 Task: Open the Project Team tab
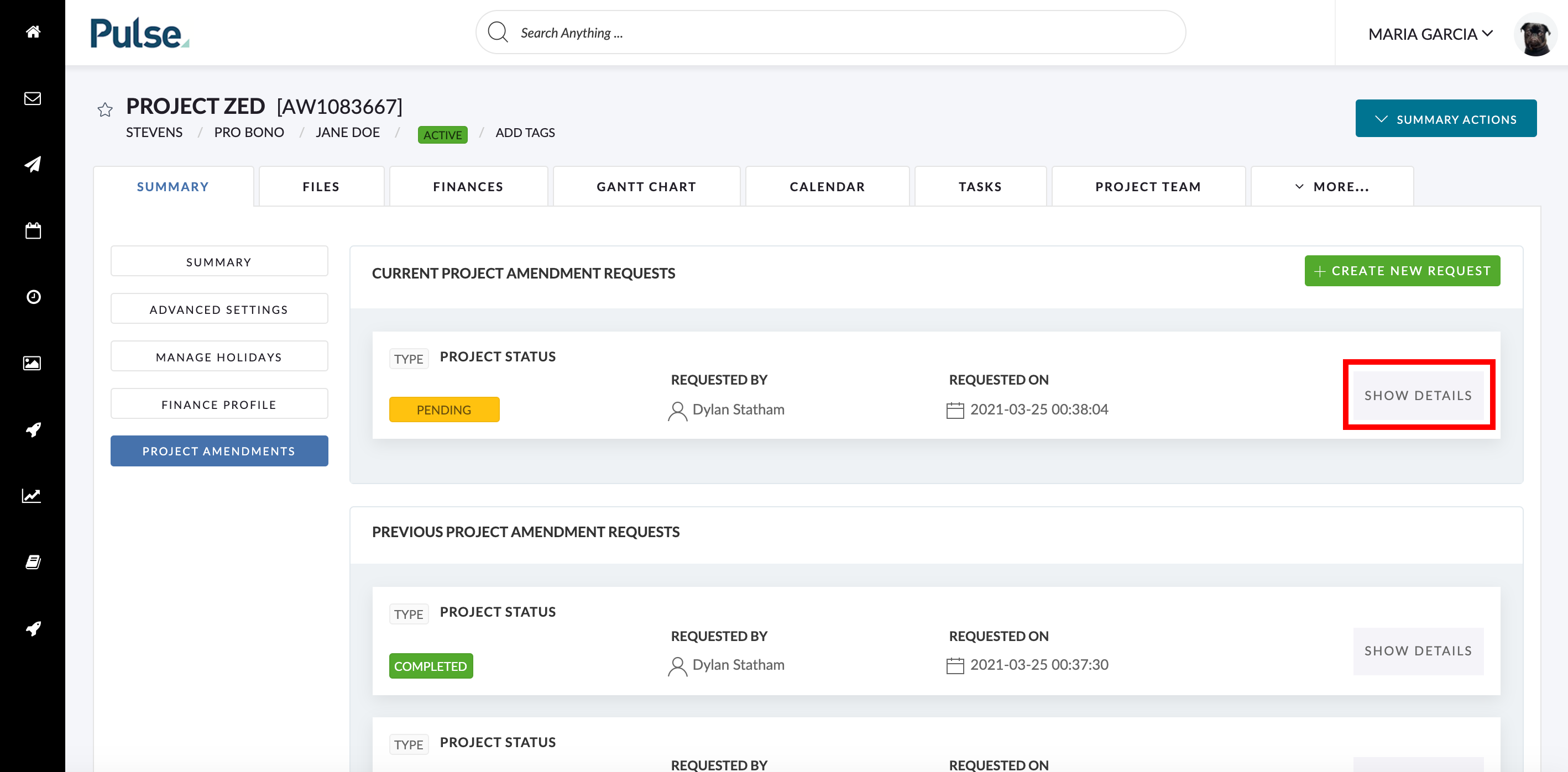point(1148,187)
